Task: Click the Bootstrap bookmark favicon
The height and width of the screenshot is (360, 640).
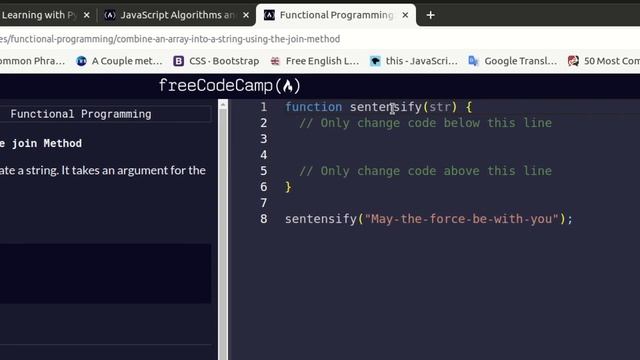Action: [x=178, y=61]
